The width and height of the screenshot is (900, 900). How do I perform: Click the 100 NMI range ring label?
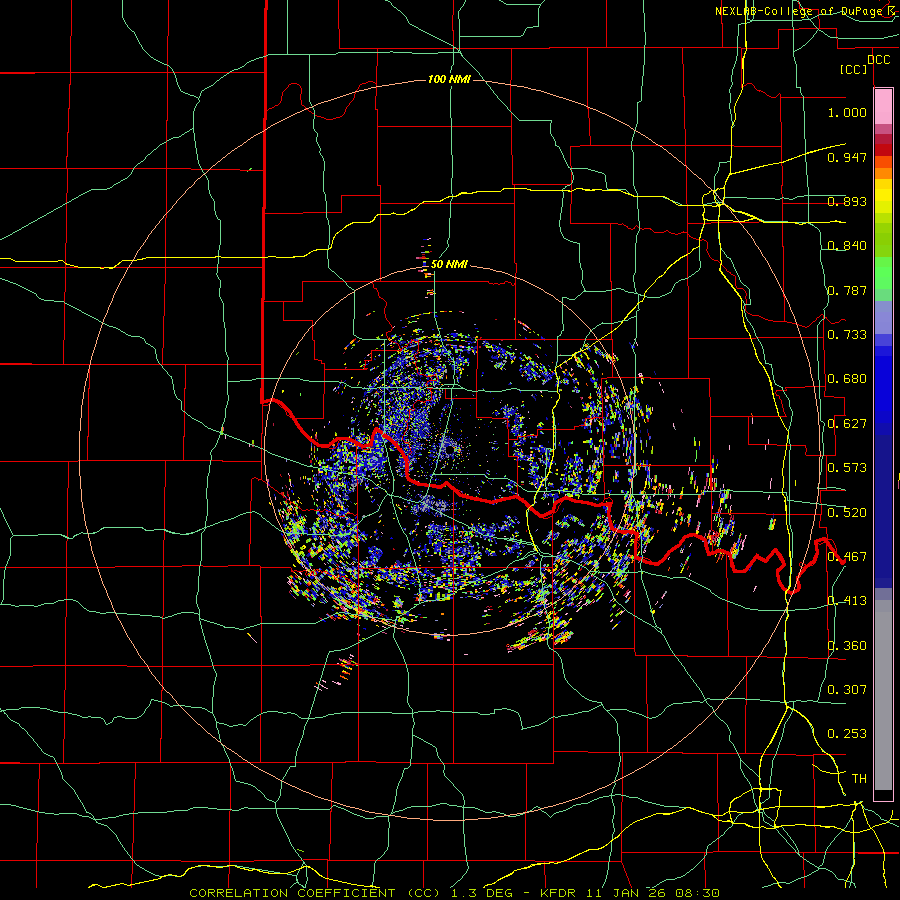tap(449, 79)
